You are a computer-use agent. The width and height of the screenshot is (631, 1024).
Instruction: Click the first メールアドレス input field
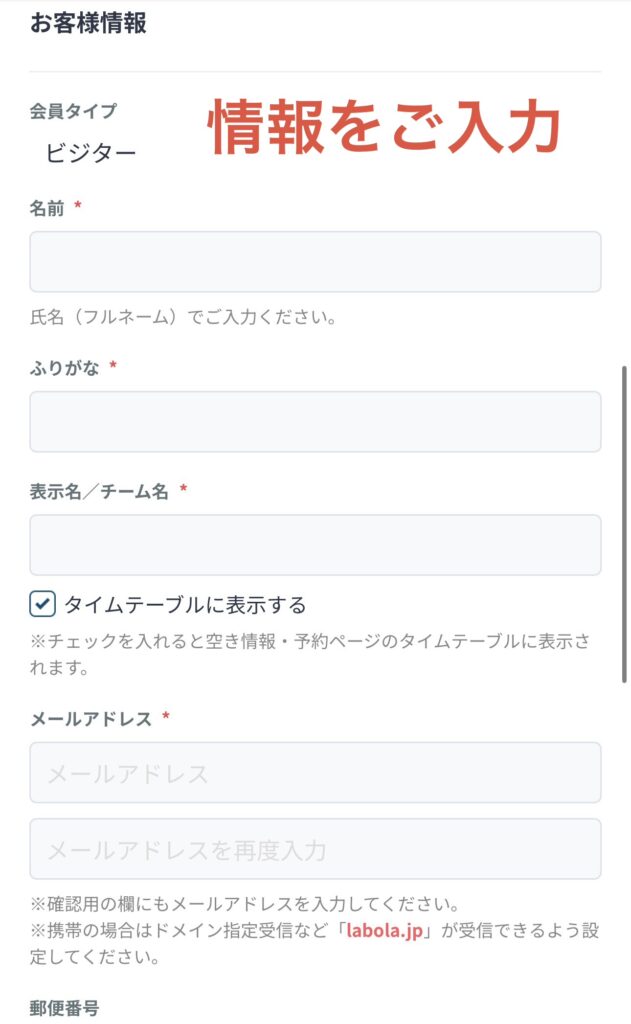tap(315, 773)
